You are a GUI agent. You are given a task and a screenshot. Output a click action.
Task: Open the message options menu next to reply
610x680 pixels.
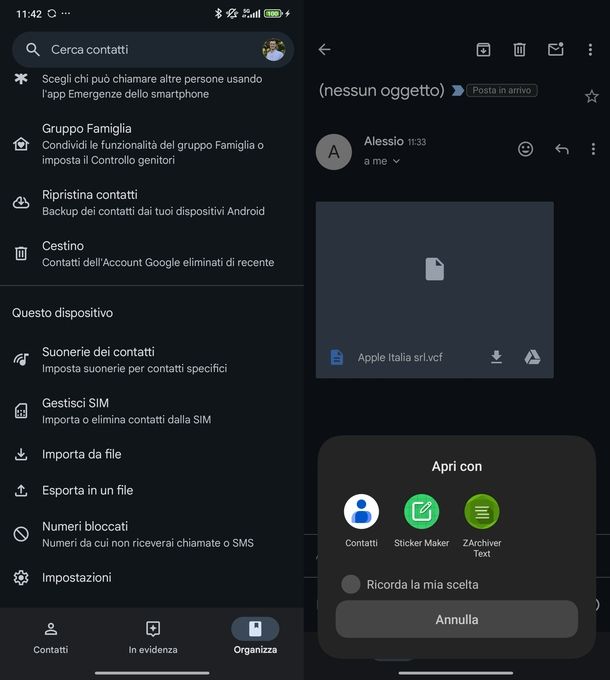[593, 149]
